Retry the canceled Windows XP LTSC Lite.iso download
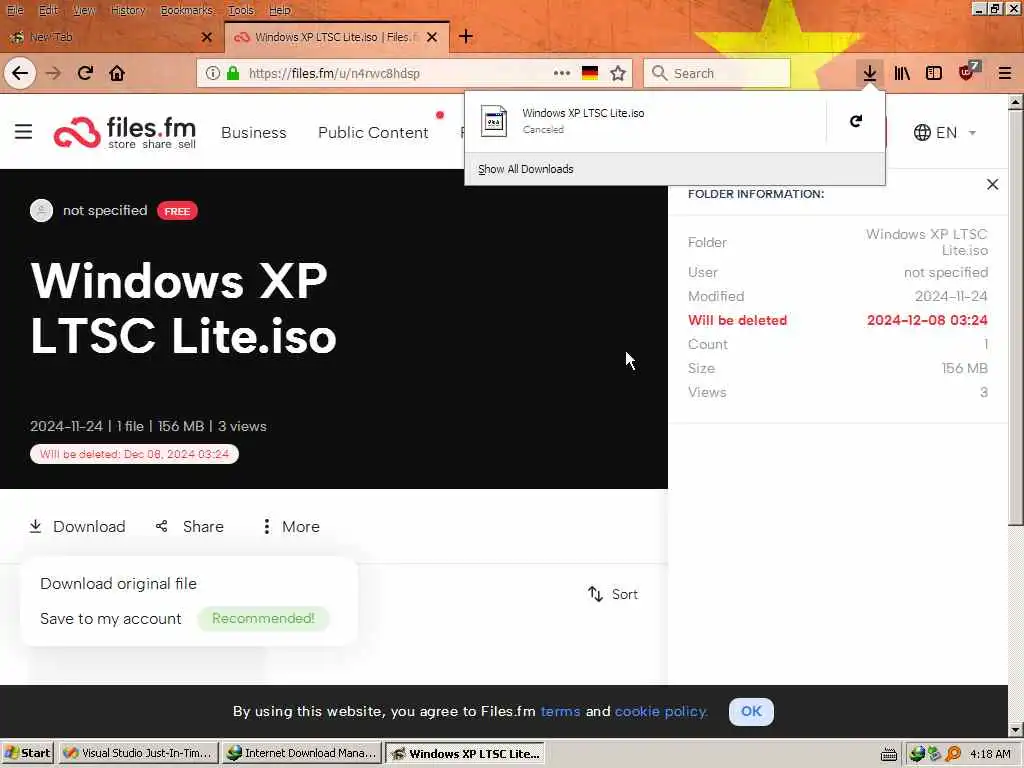Screen dimensions: 1024x768 [x=856, y=121]
